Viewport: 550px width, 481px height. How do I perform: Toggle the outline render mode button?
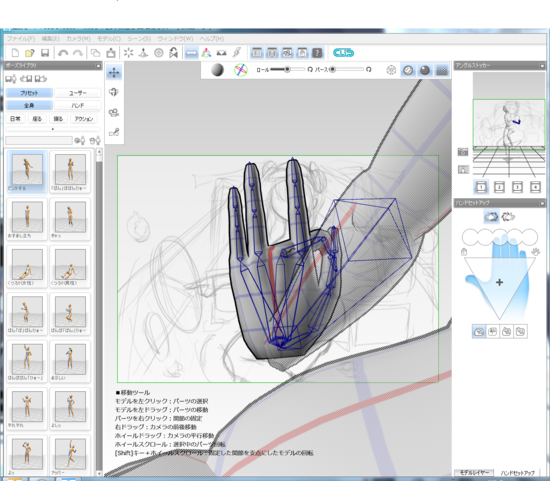(408, 70)
